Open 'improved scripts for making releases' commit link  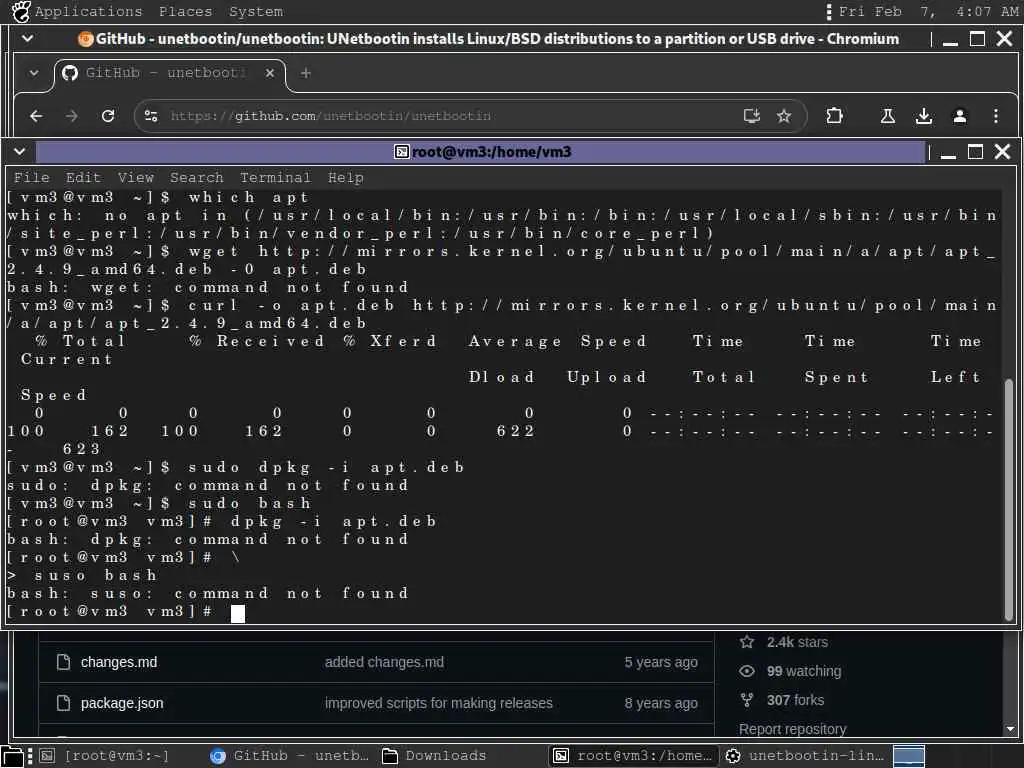point(438,703)
